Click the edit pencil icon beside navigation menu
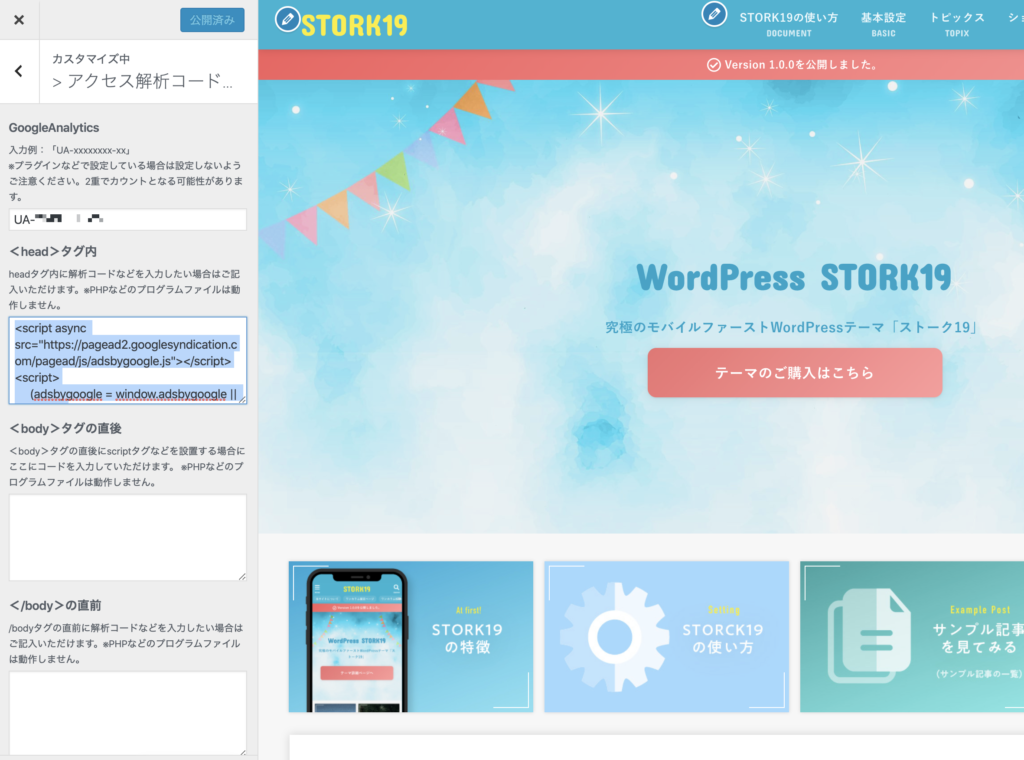 (714, 14)
